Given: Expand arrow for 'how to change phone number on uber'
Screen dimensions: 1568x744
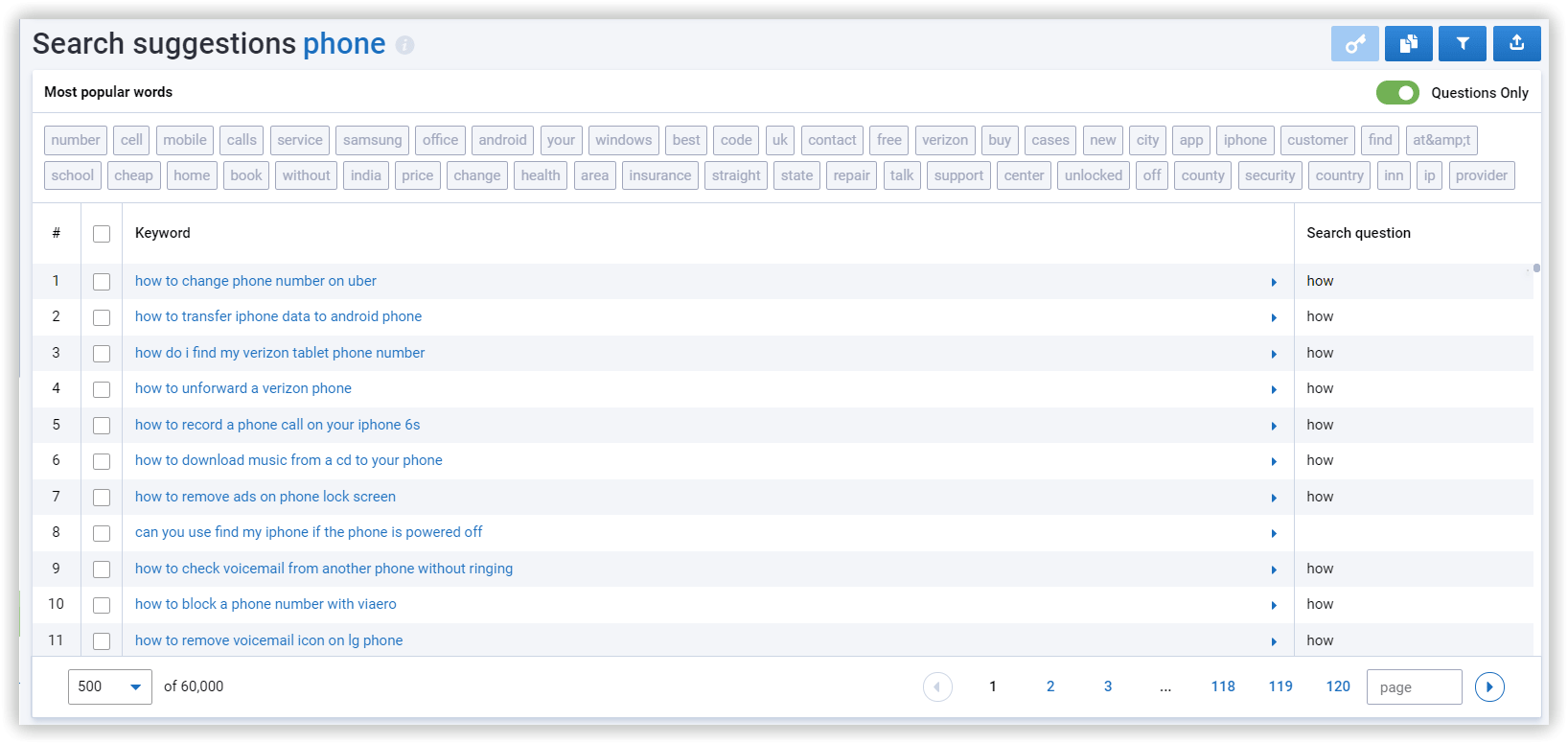Looking at the screenshot, I should (x=1274, y=282).
